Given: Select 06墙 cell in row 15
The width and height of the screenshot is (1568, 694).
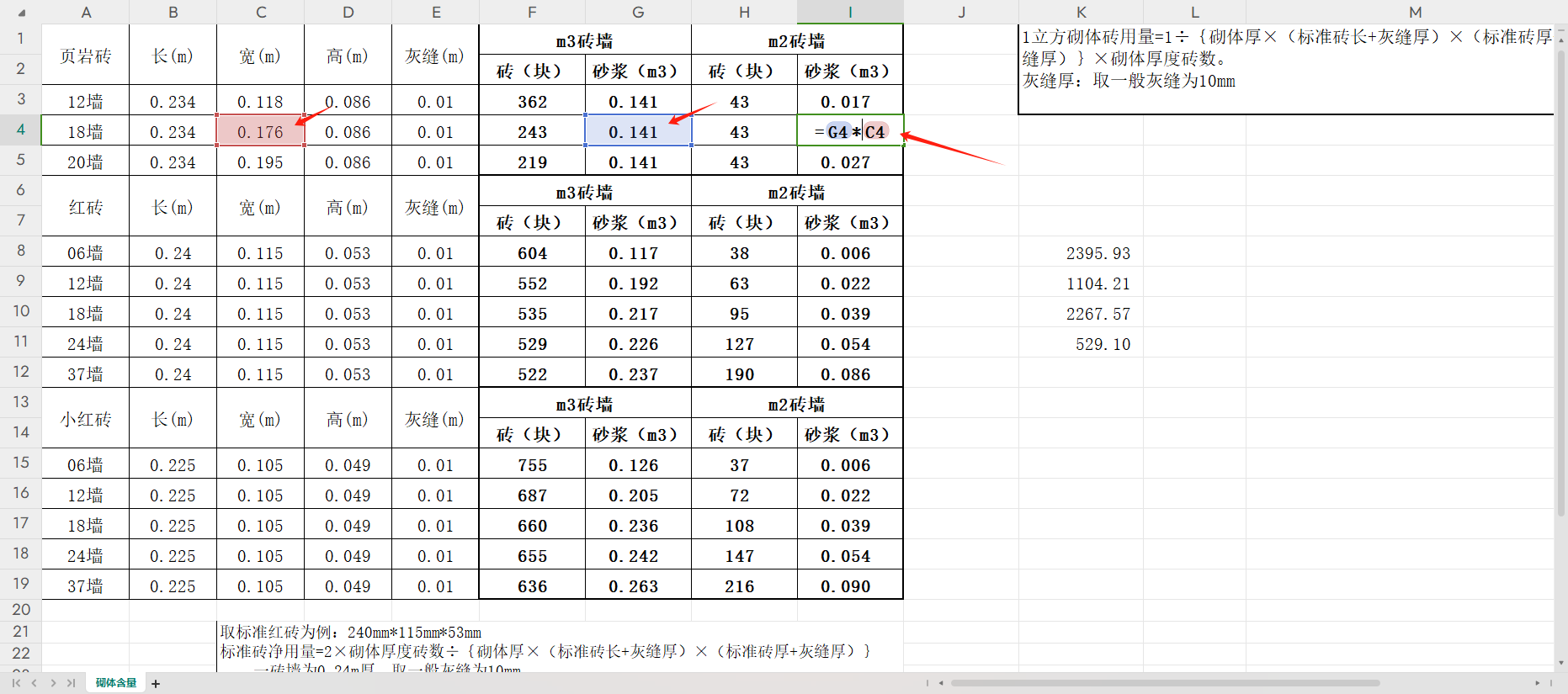Looking at the screenshot, I should 86,465.
